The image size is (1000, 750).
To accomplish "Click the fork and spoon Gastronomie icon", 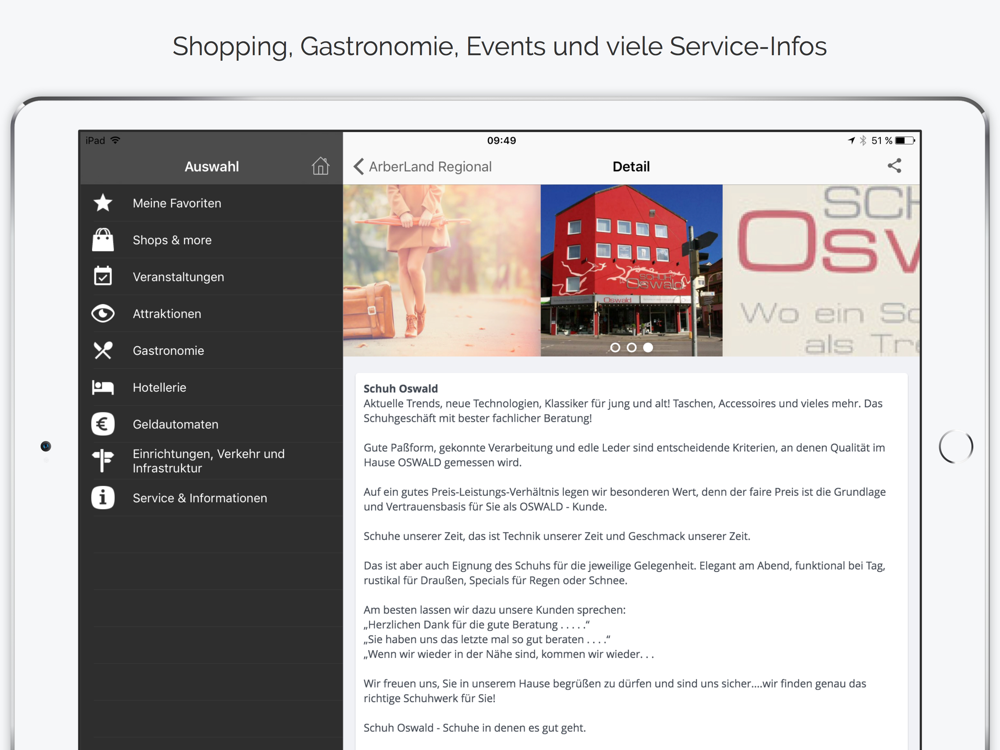I will (x=103, y=350).
